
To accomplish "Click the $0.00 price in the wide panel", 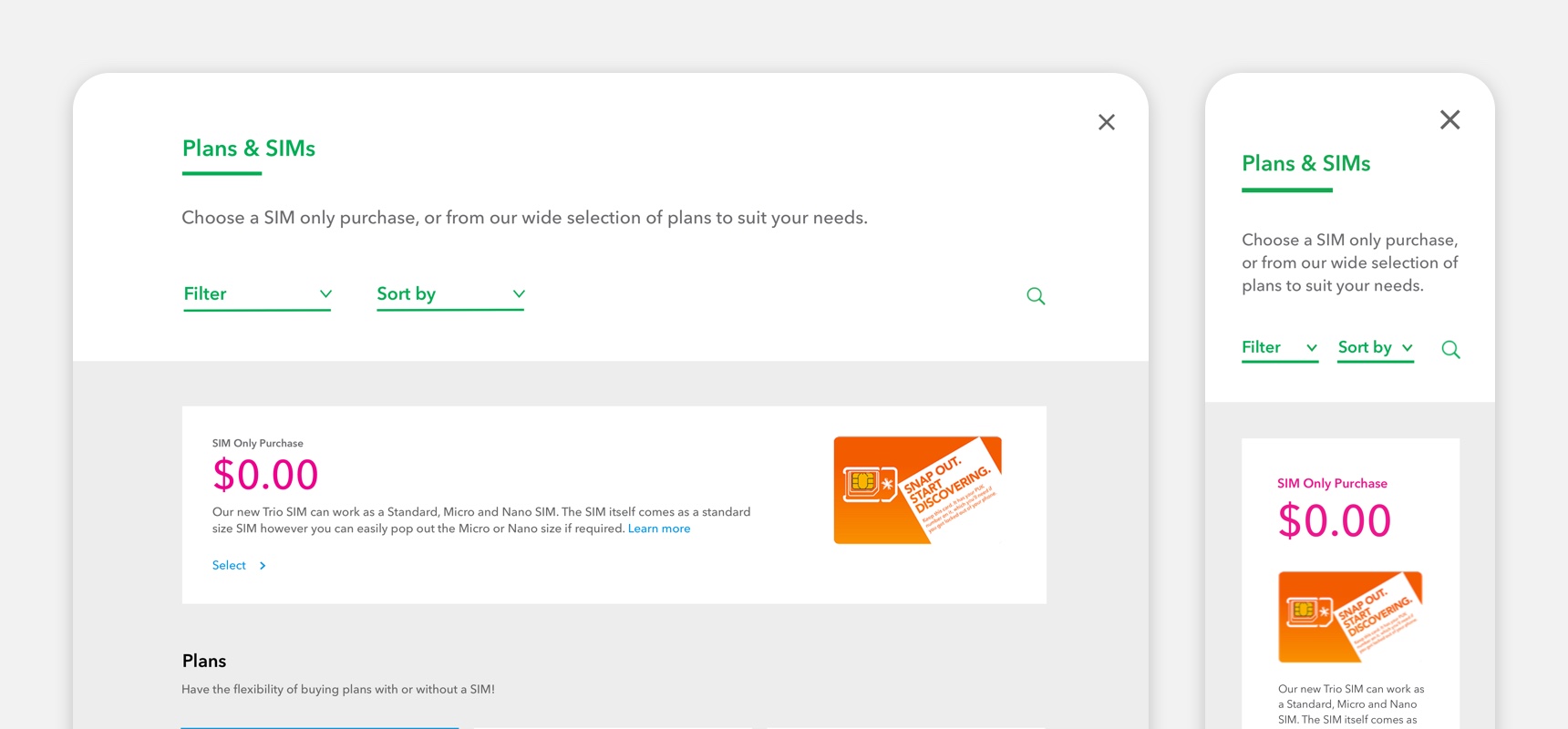I will 265,475.
